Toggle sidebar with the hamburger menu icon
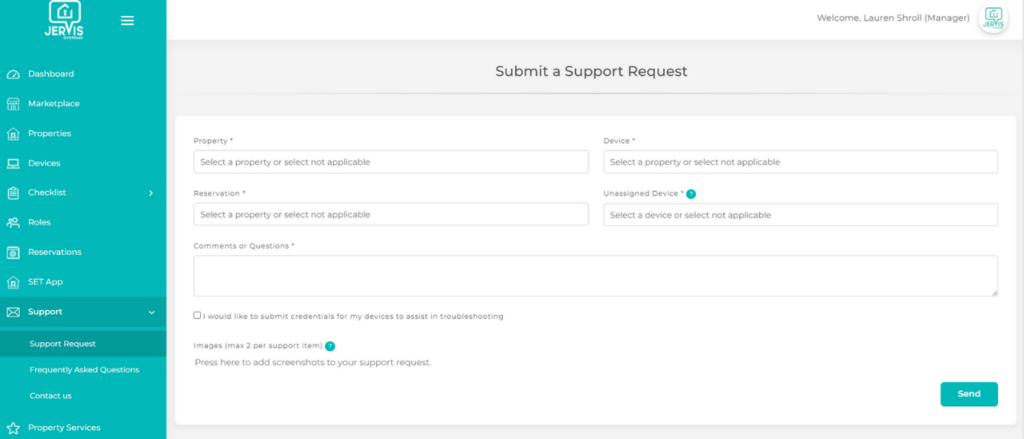1024x439 pixels. click(127, 20)
